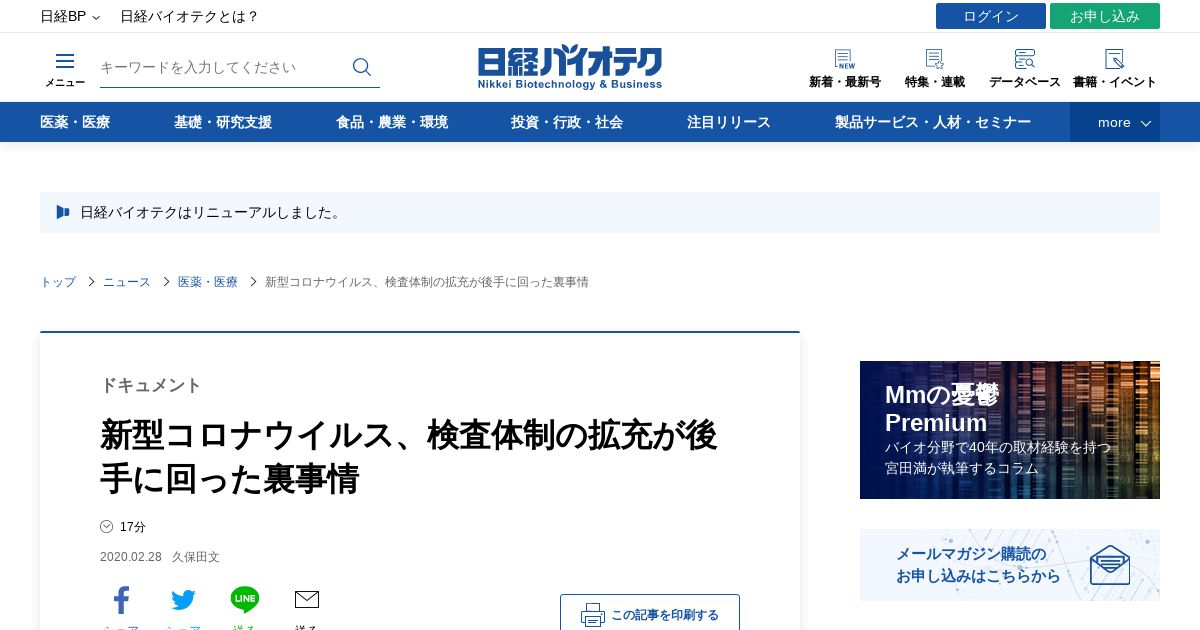Send article via LINE icon

(x=245, y=600)
